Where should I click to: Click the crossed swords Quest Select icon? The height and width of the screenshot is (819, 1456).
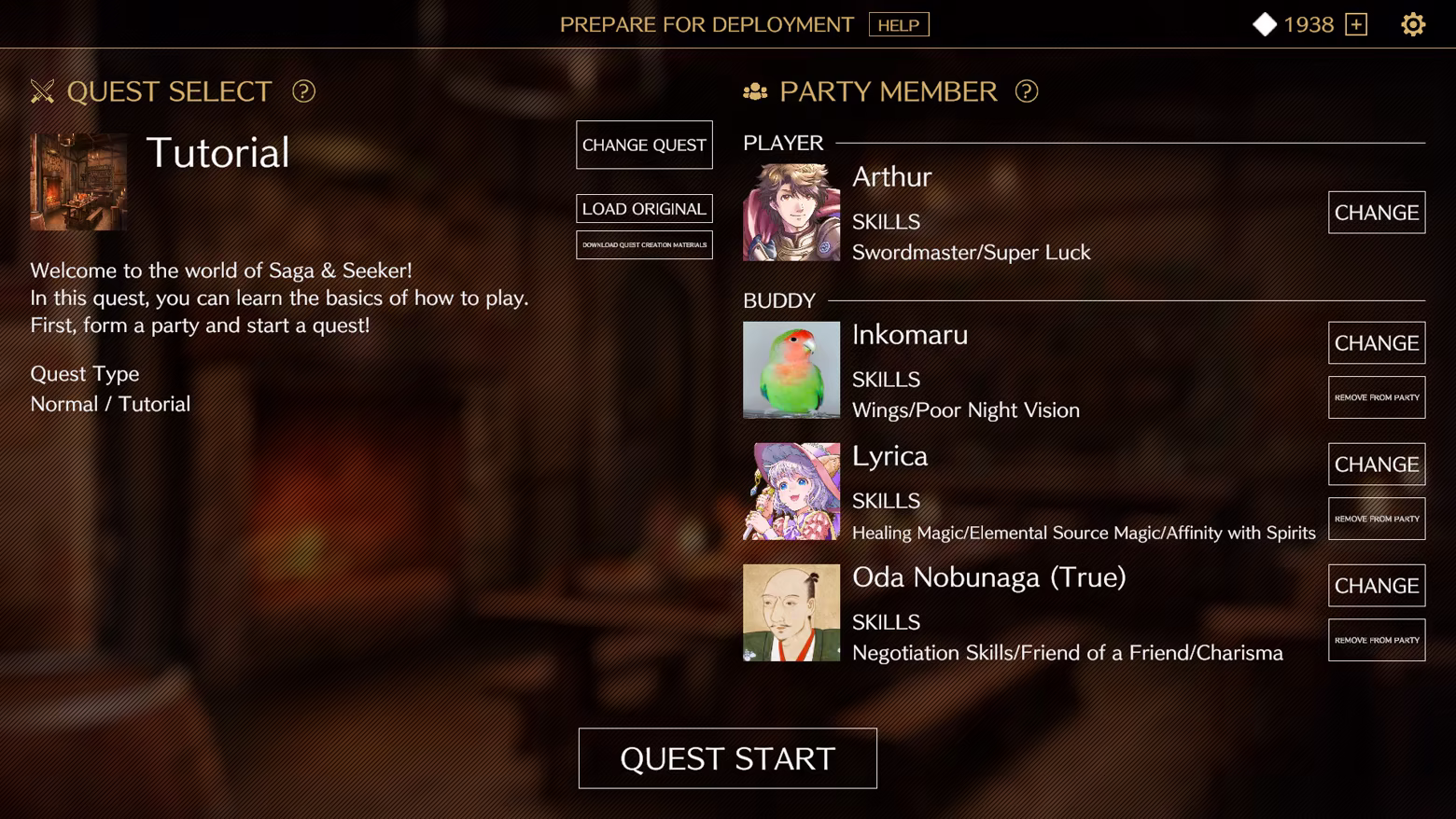pos(42,91)
